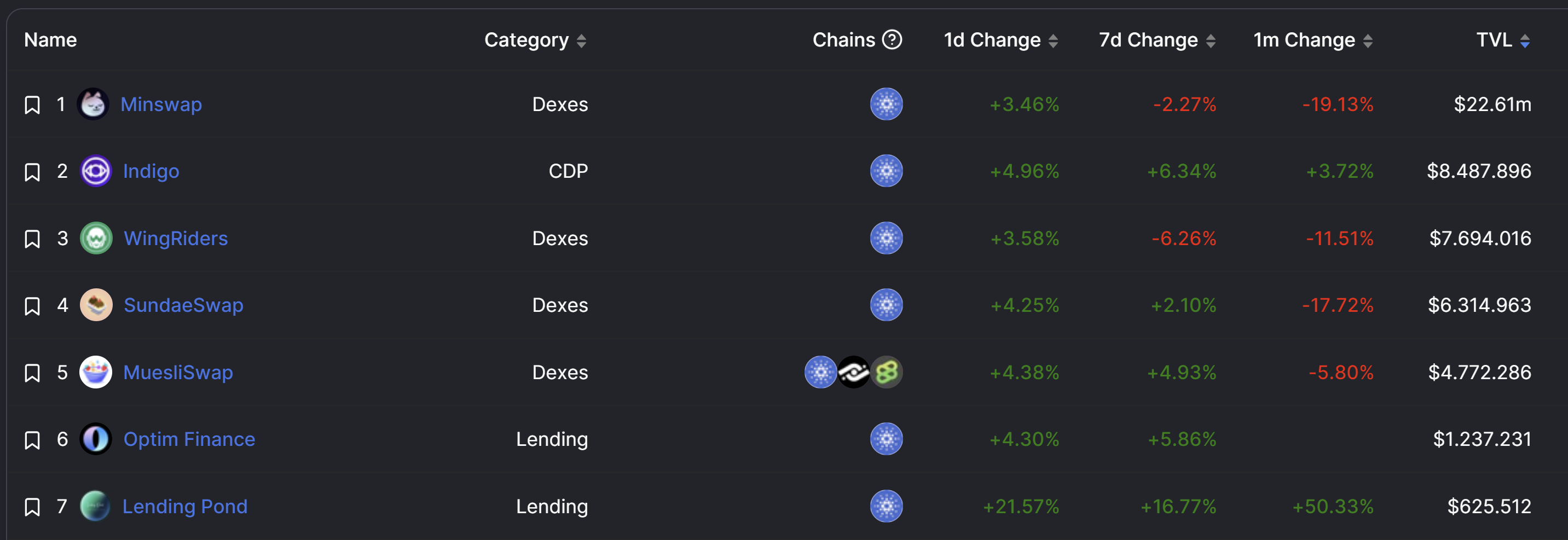Toggle the Category sort arrows
The height and width of the screenshot is (540, 1568).
582,40
